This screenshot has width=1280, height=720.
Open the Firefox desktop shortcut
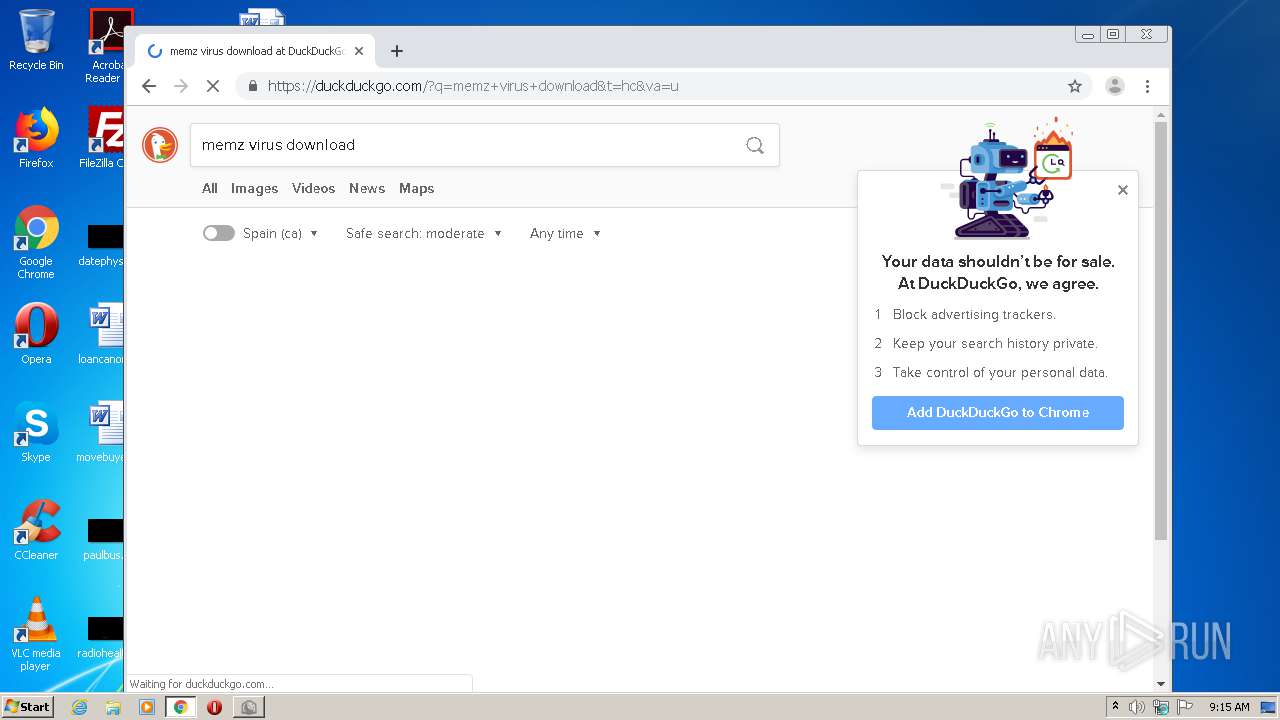(x=36, y=138)
